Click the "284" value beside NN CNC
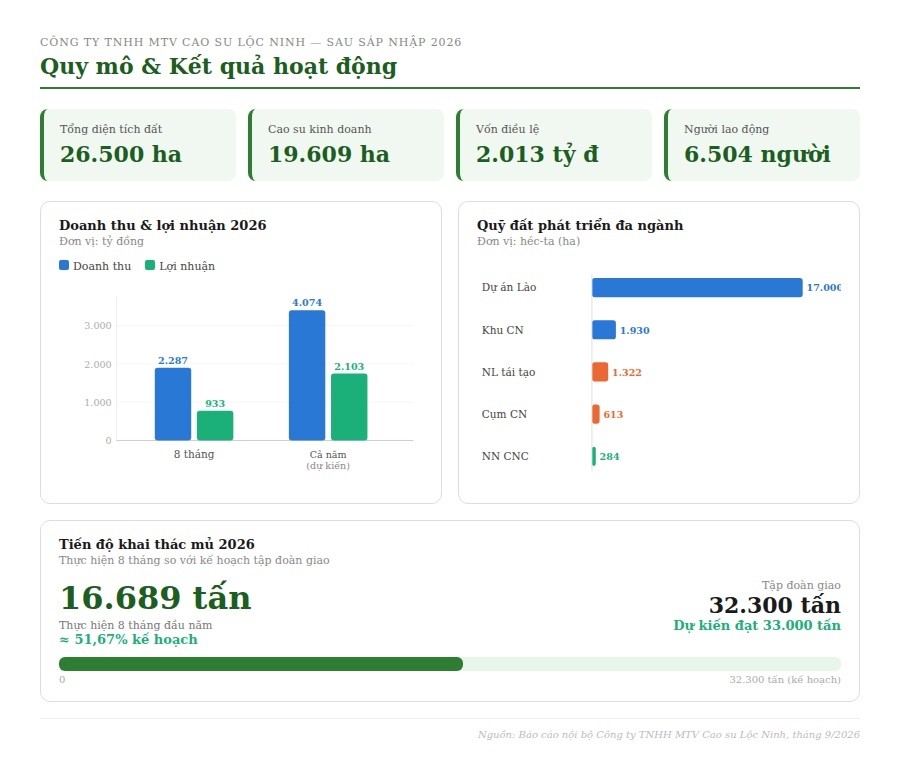 tap(610, 457)
